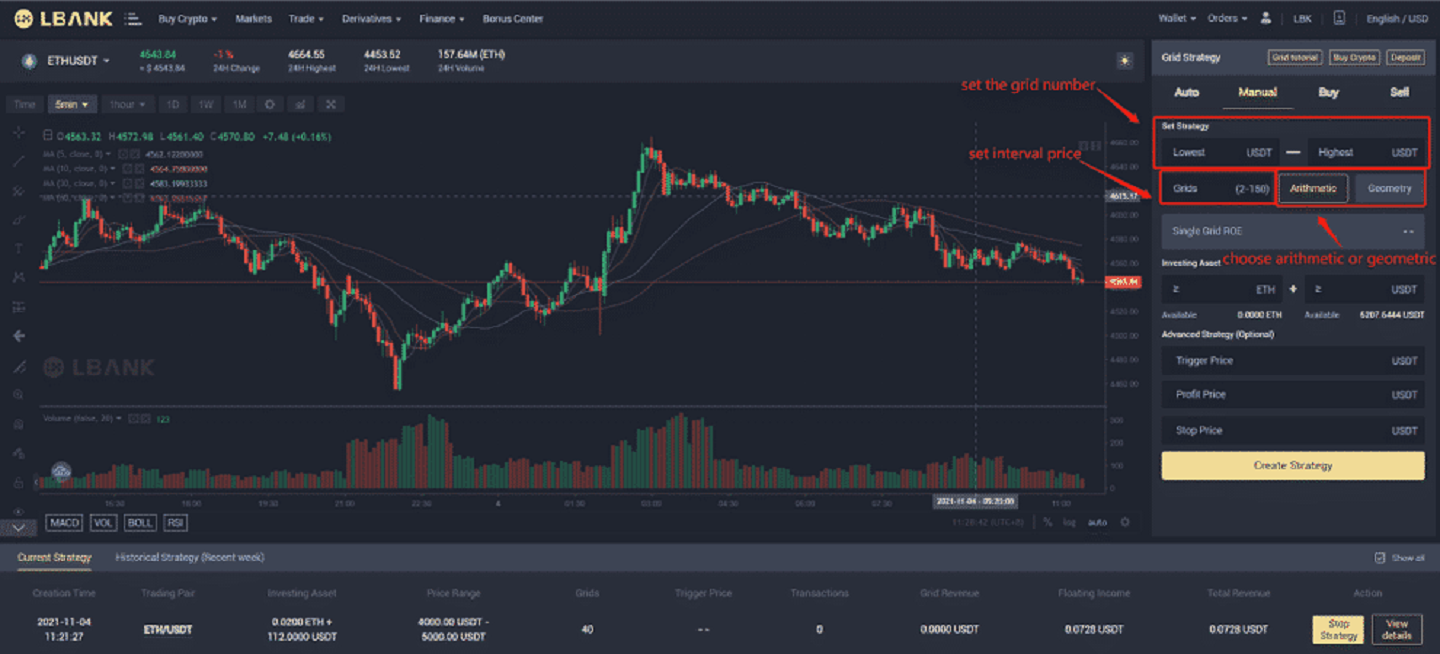Select the magnifier zoom-in tool

coord(17,394)
